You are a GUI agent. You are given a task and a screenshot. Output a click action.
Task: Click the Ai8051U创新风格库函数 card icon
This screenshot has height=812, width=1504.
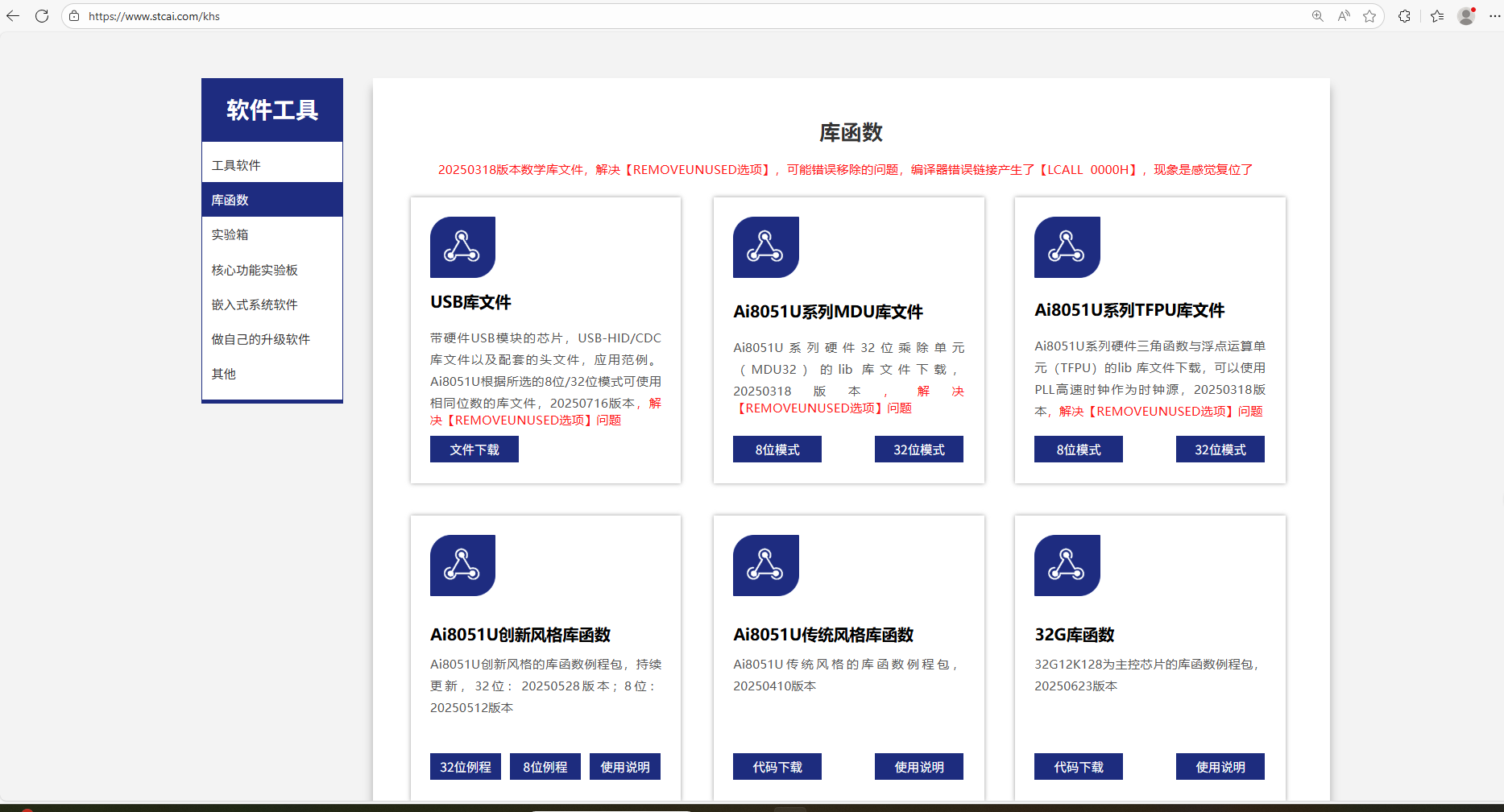tap(462, 565)
